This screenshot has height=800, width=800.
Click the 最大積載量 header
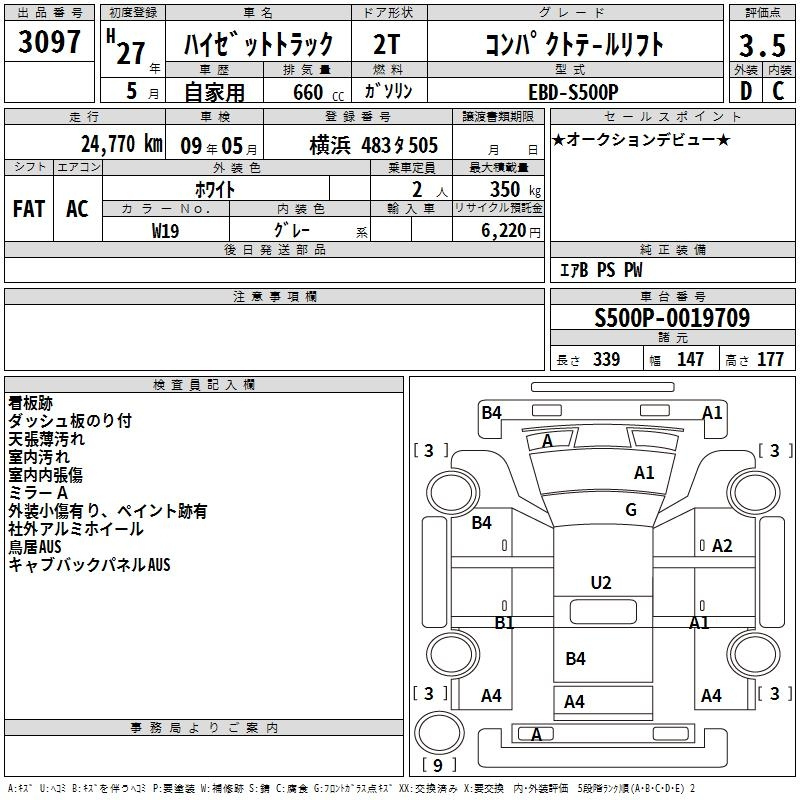click(x=498, y=167)
